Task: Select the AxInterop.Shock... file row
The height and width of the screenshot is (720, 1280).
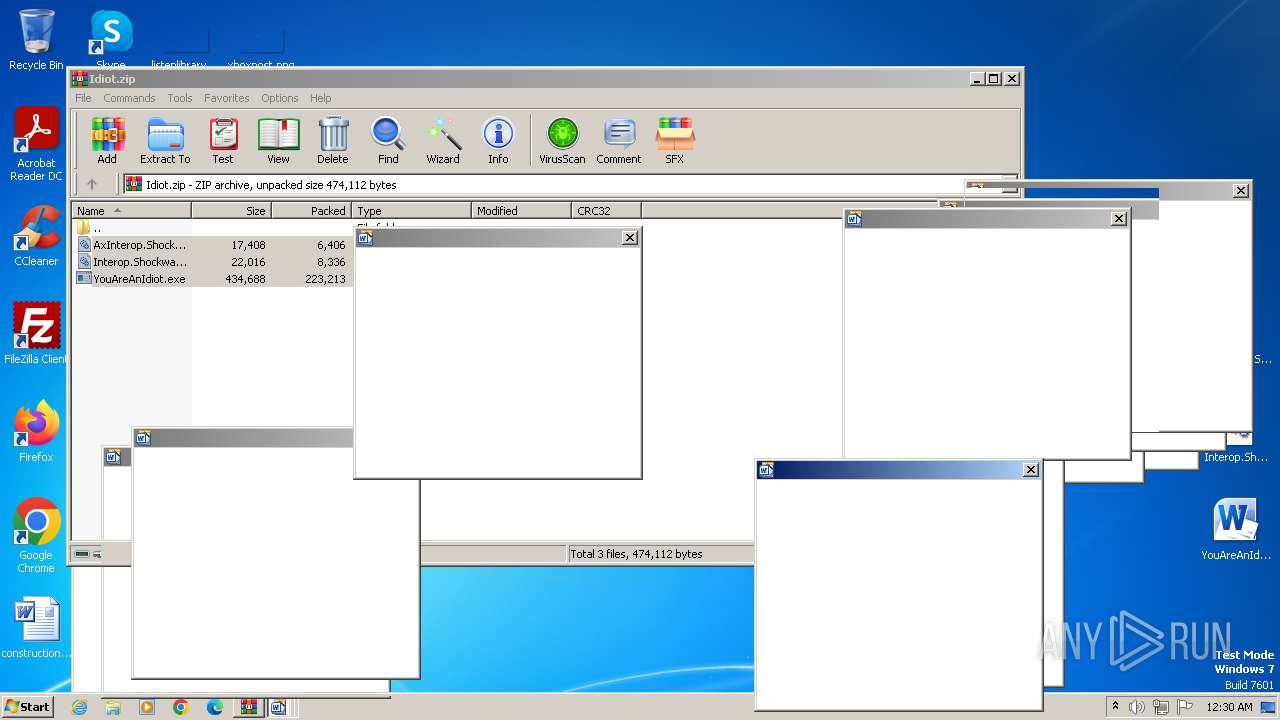Action: [x=212, y=245]
